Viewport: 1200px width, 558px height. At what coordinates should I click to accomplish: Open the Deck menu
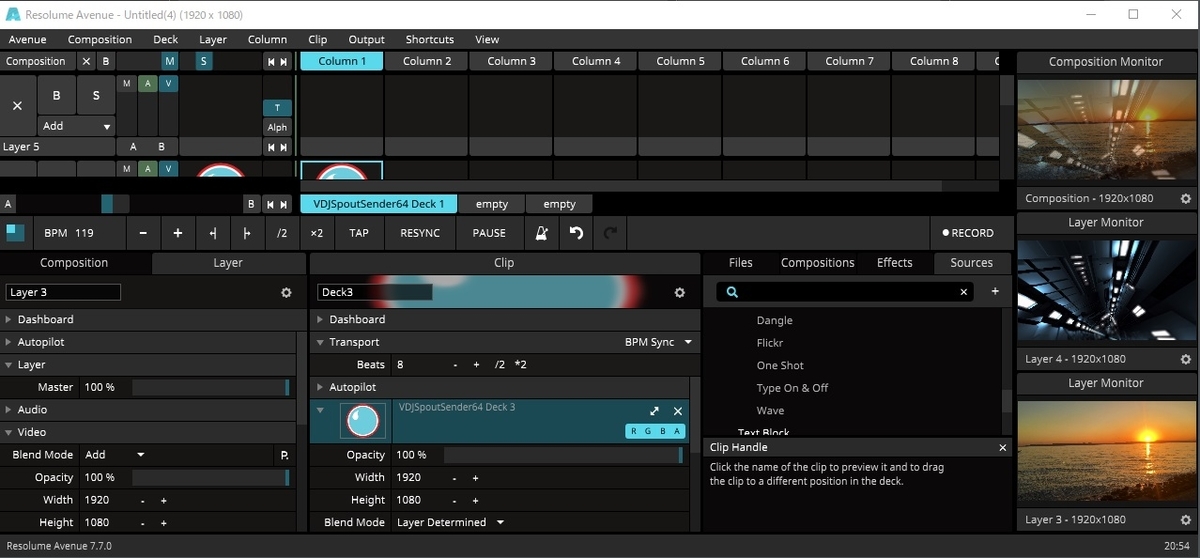[x=166, y=40]
